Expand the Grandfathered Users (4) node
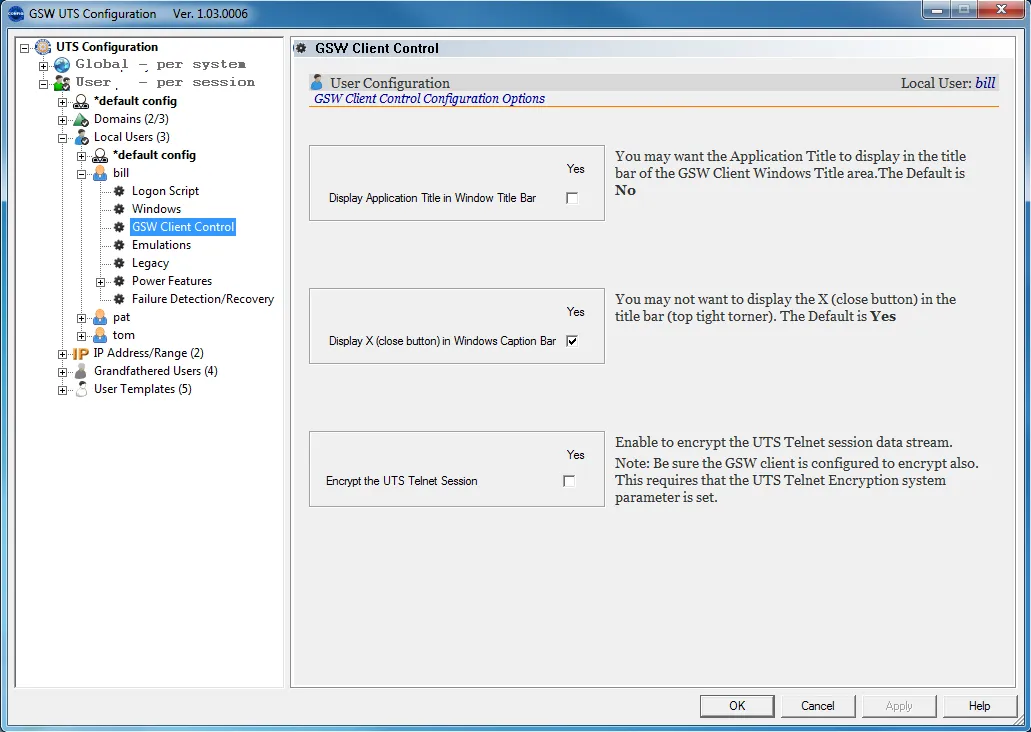Viewport: 1031px width, 732px height. [x=62, y=372]
